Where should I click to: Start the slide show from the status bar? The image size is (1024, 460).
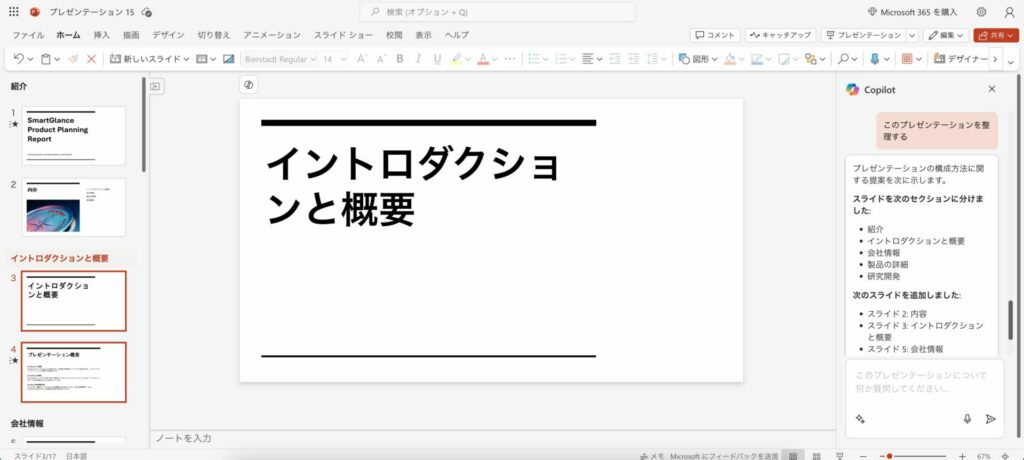click(840, 455)
